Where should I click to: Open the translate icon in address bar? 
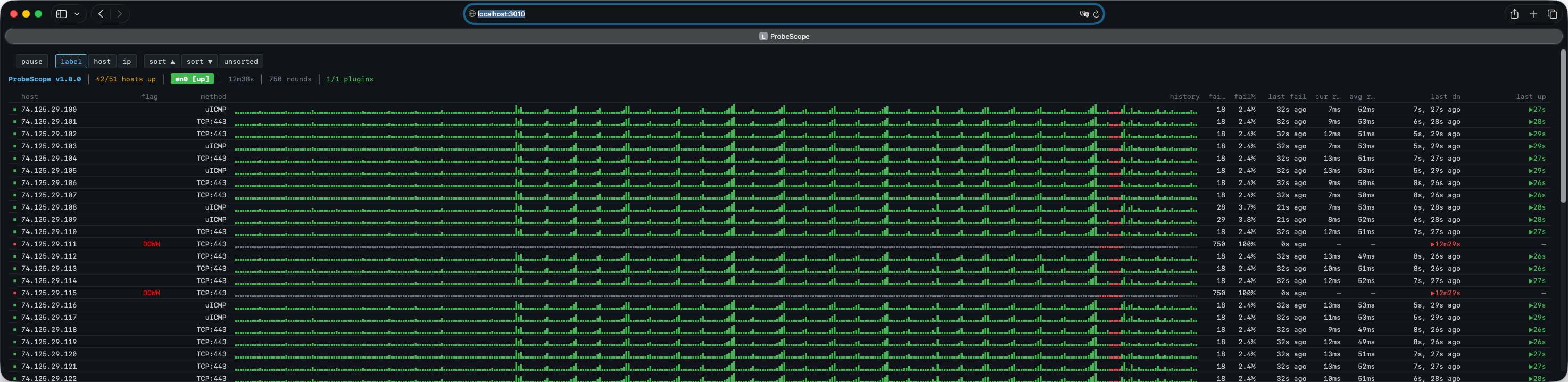1084,14
